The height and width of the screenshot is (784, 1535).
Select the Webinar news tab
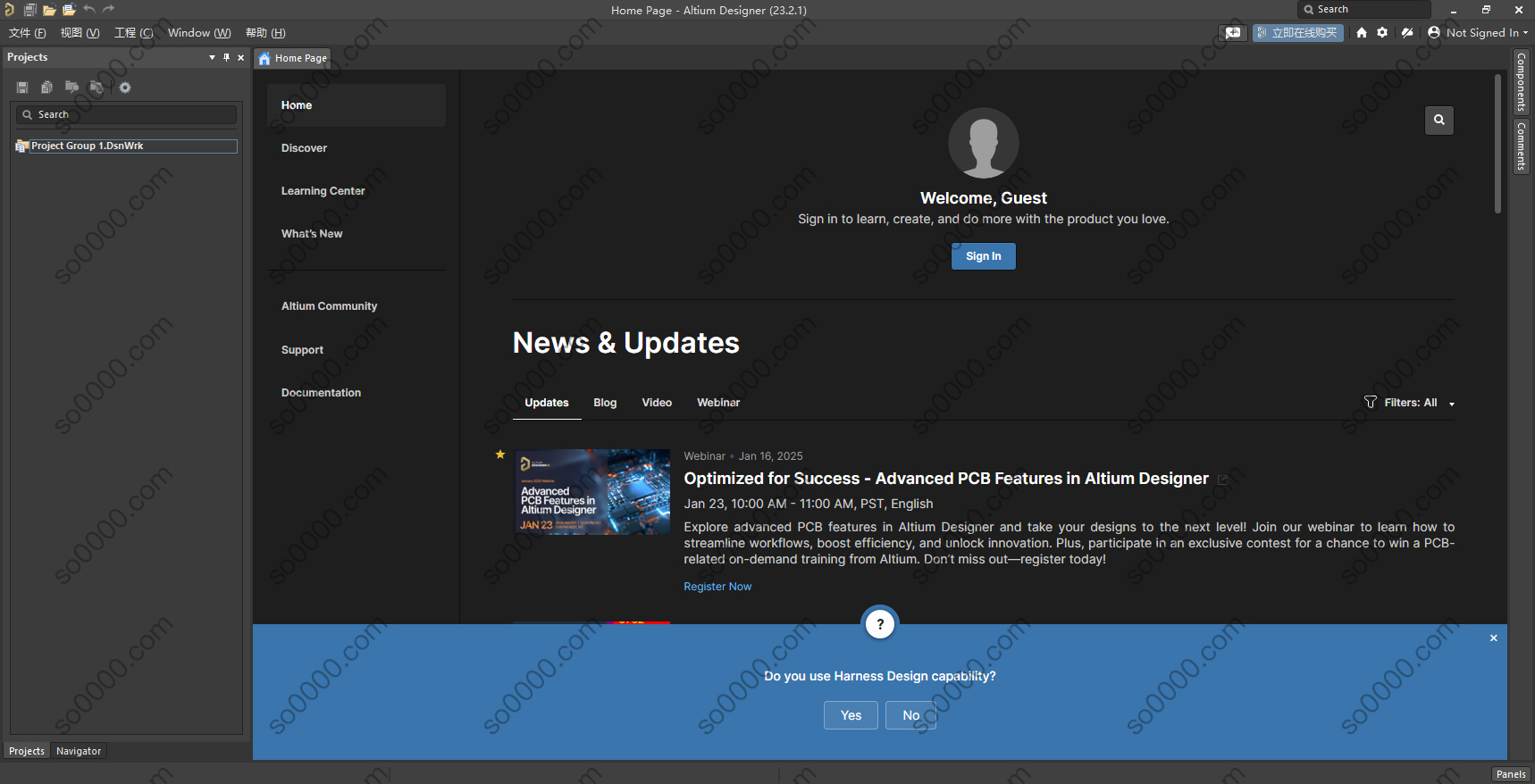pos(718,403)
